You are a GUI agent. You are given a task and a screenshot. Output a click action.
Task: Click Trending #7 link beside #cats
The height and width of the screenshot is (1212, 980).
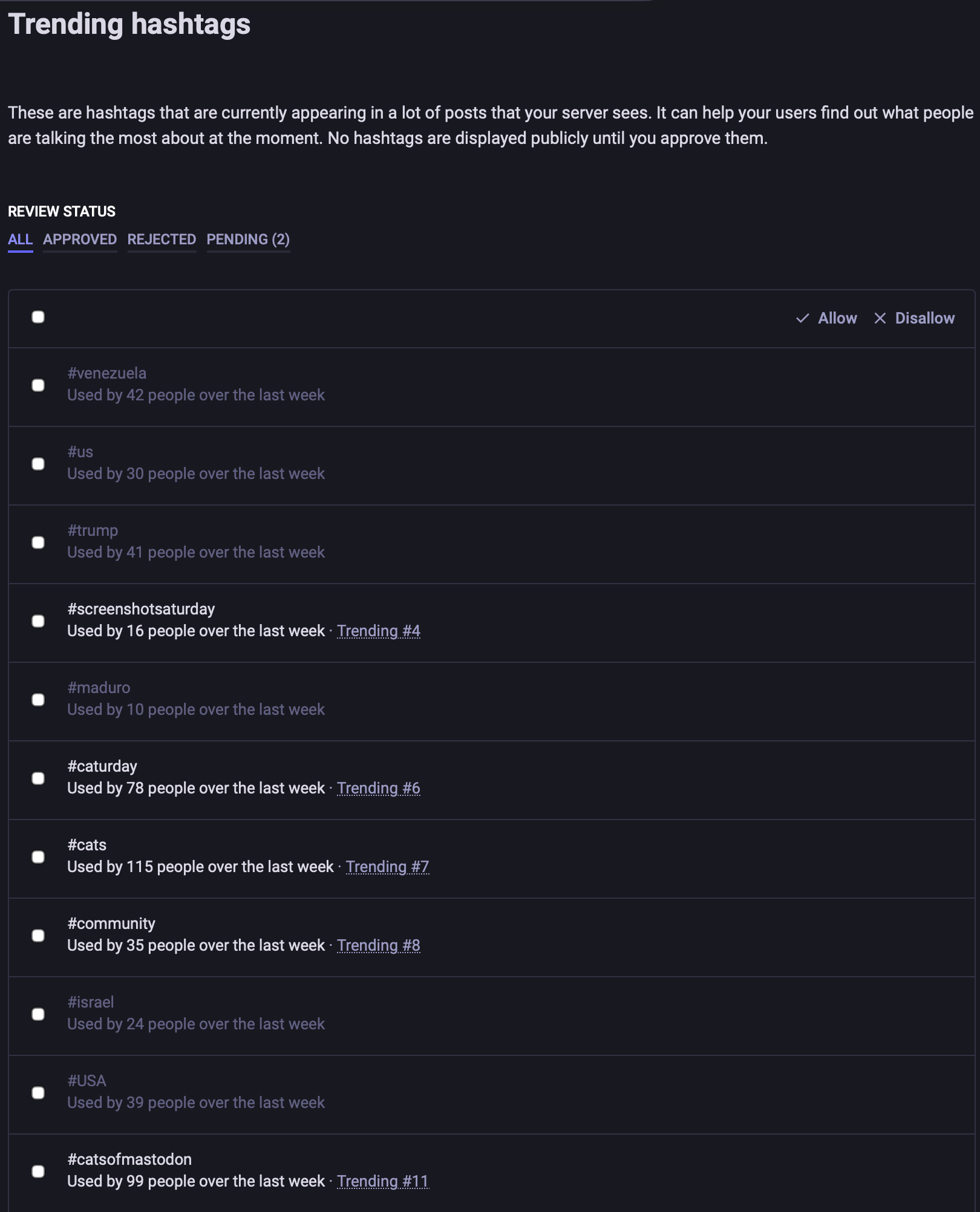click(x=387, y=867)
